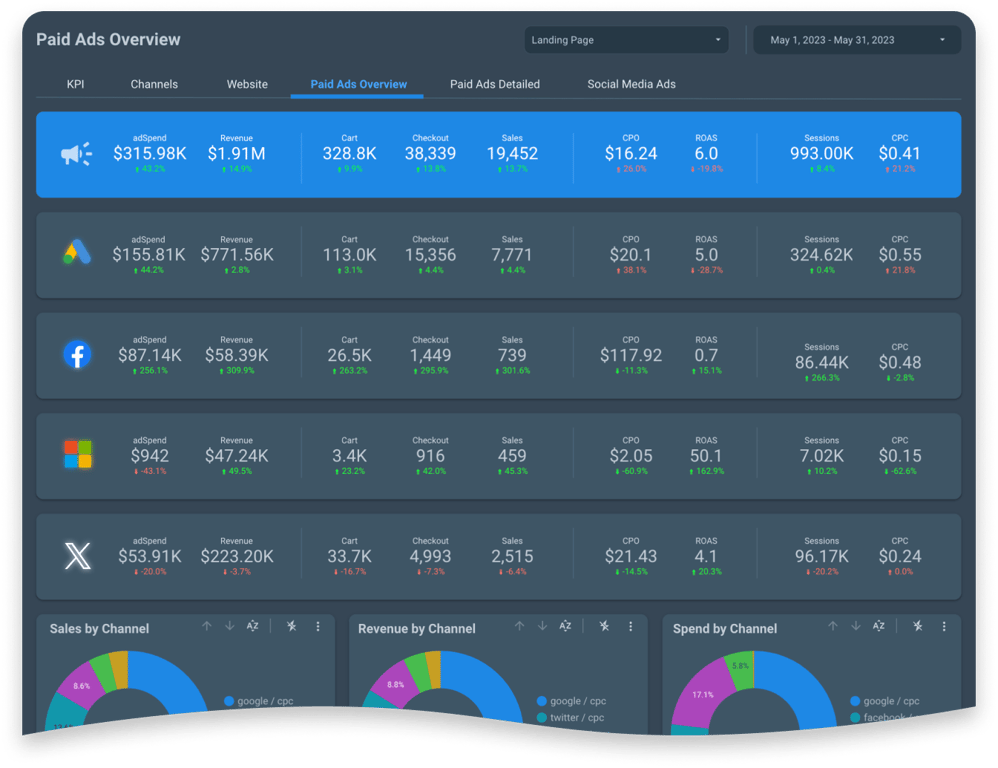Screen dimensions: 998x768
Task: Click the 8.8% purple slice in Revenue chart
Action: tap(395, 684)
